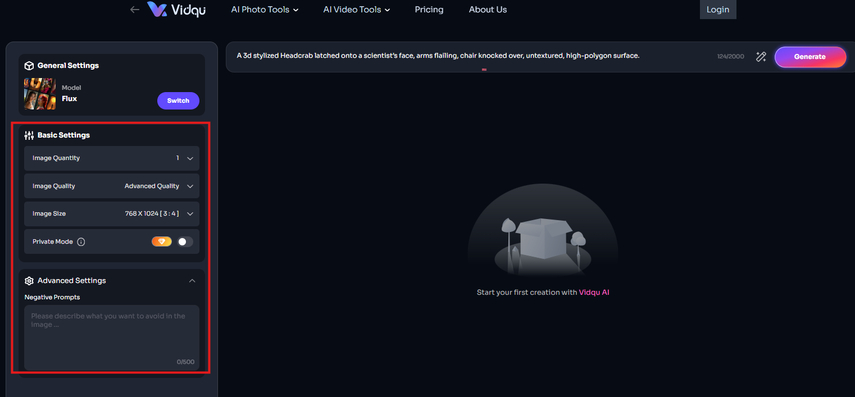Image resolution: width=855 pixels, height=397 pixels.
Task: Click the Login button
Action: point(718,9)
